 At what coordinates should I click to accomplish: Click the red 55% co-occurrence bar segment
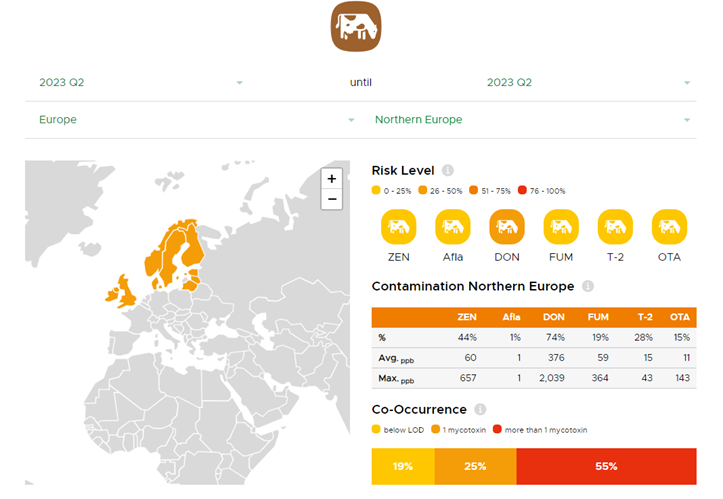click(606, 466)
